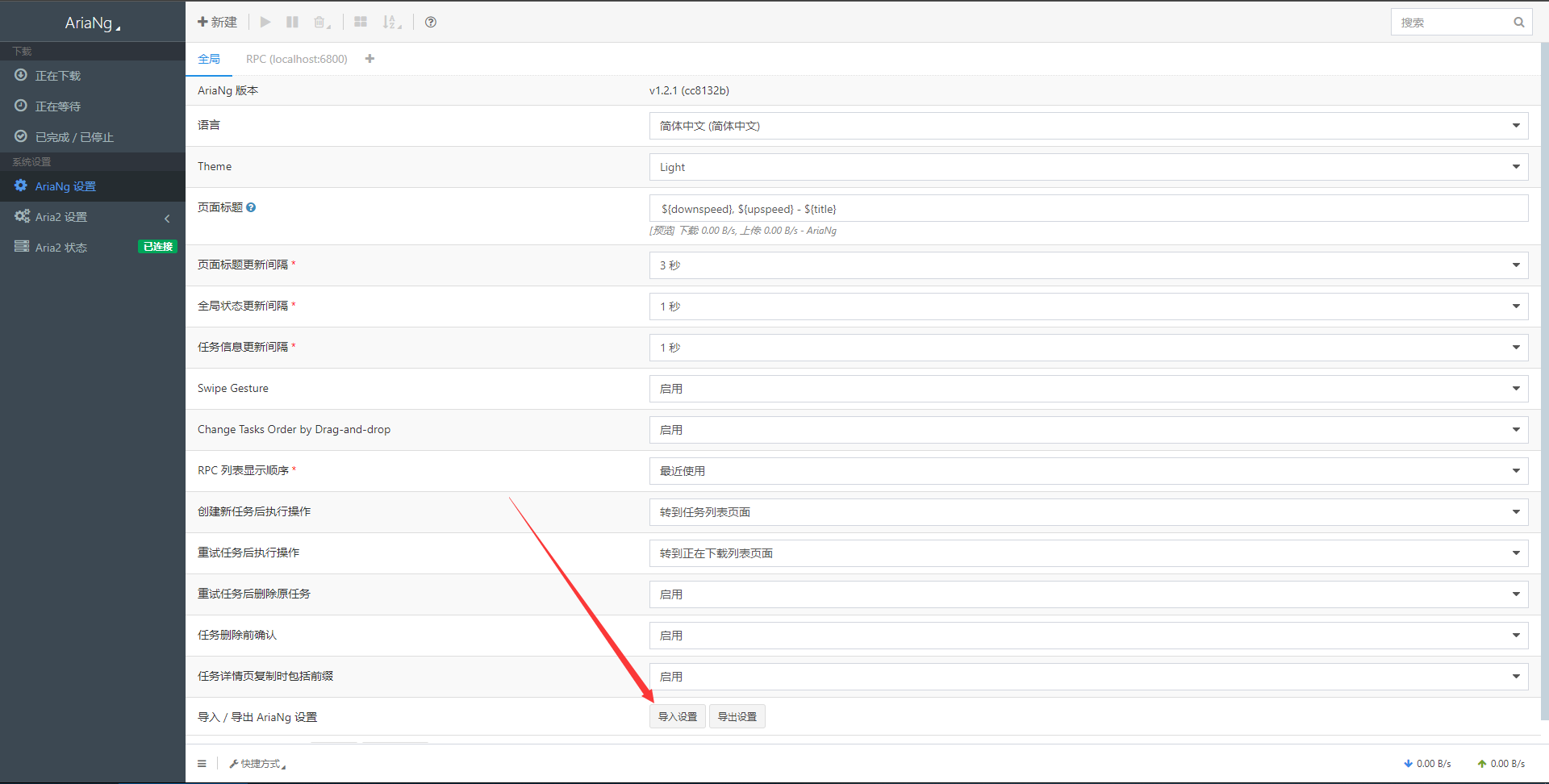The image size is (1549, 784).
Task: Click the download speed 0.00 B/s indicator
Action: (1427, 764)
